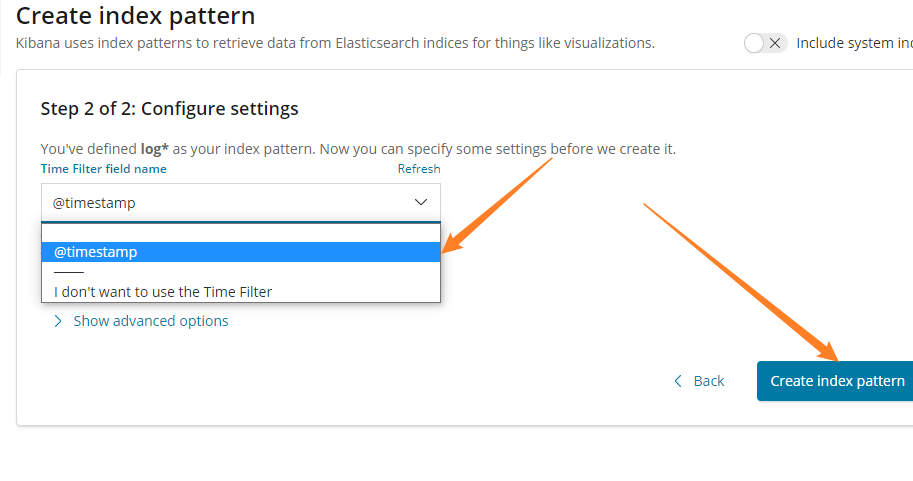Click the separator line in dropdown list
The width and height of the screenshot is (913, 481).
(69, 272)
